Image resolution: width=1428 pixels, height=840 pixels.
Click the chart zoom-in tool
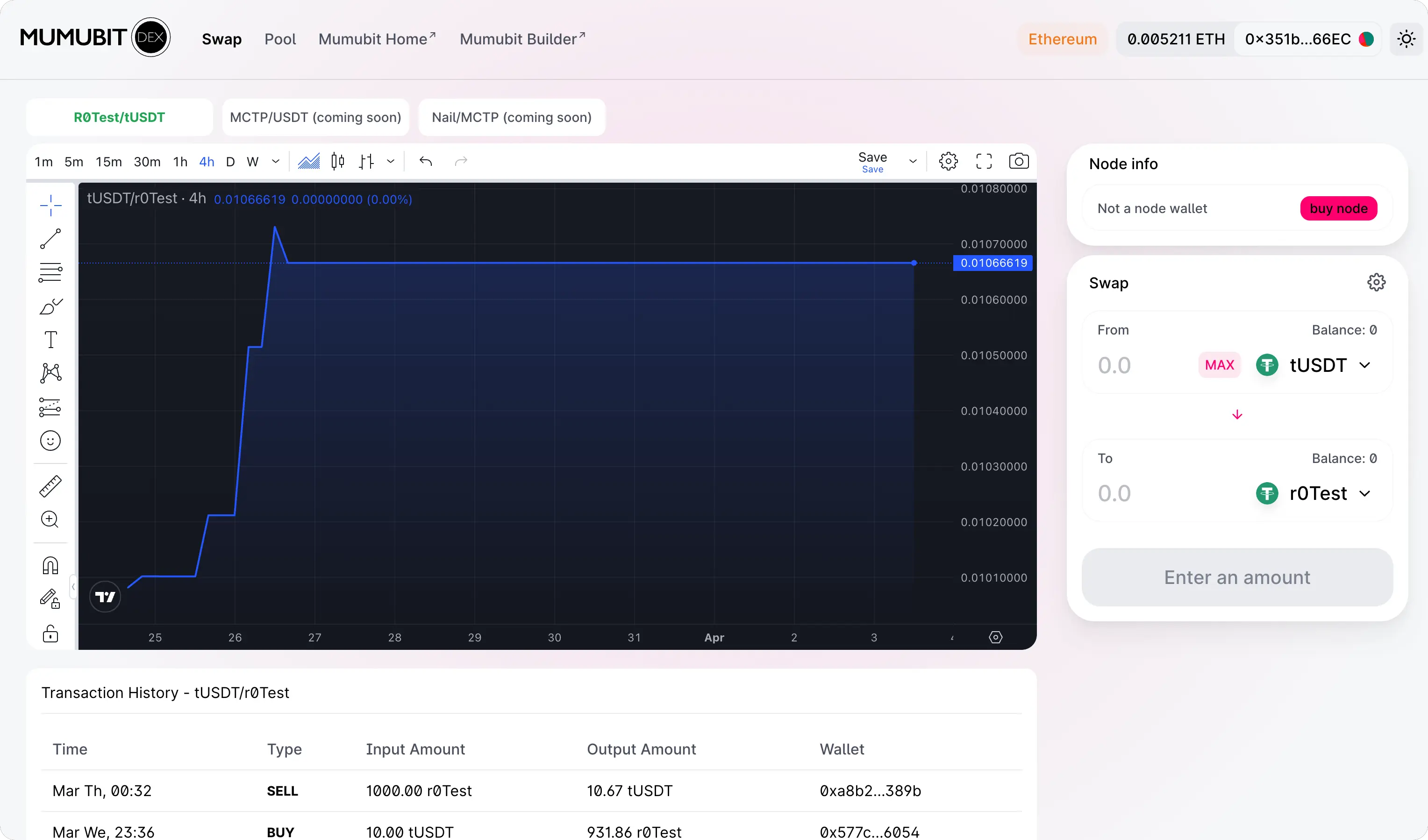tap(50, 520)
